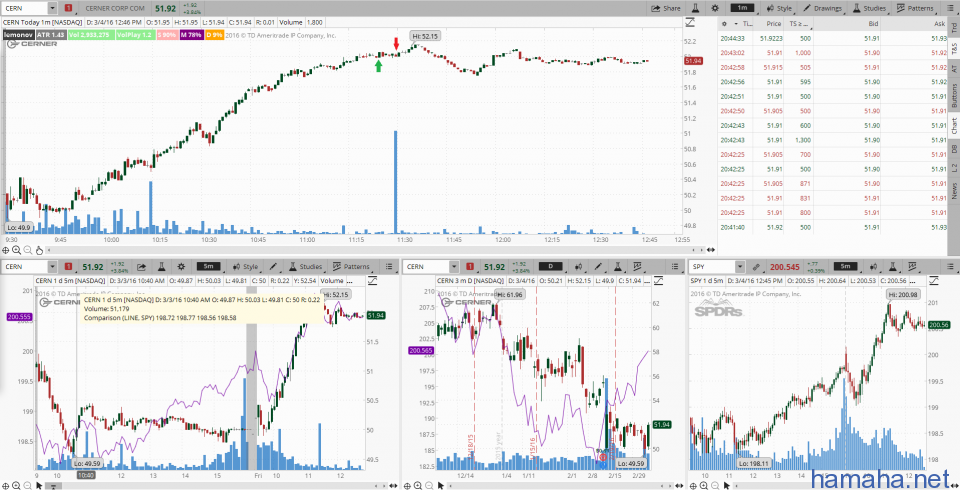Click the VolPlay 1.2 label
Screen dimensions: 960x490
[134, 36]
